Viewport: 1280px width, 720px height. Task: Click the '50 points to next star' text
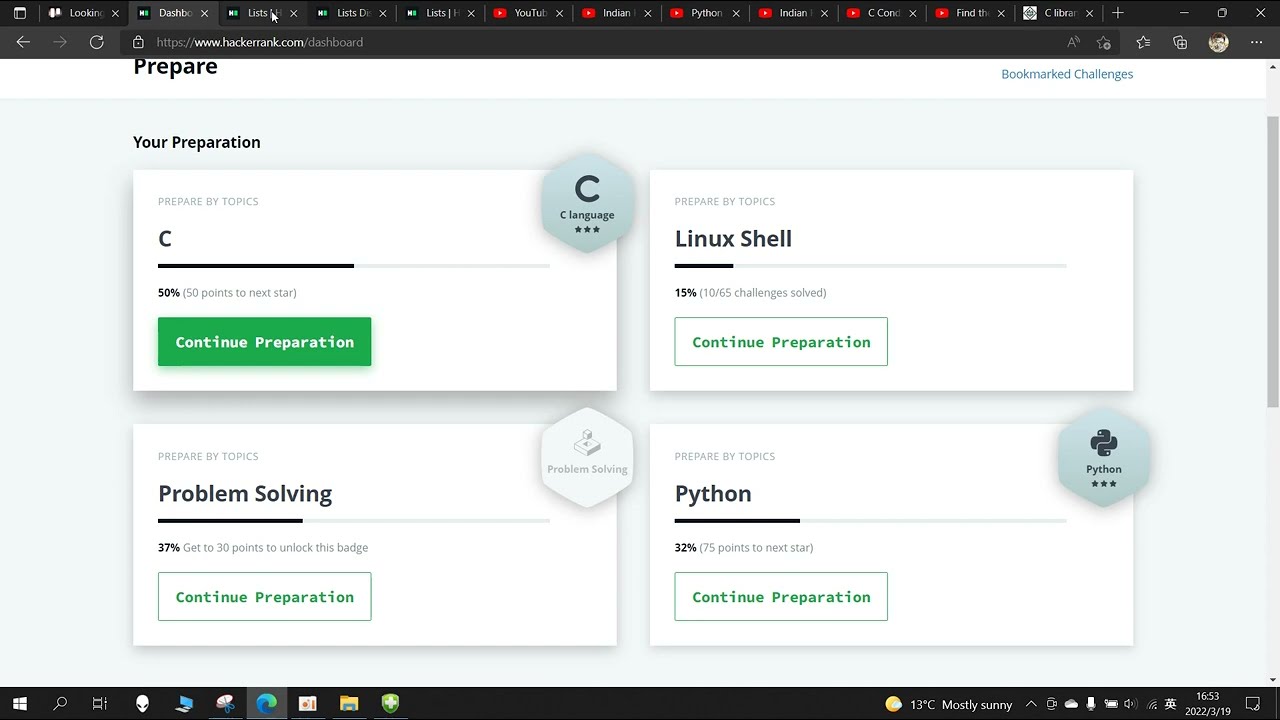click(x=240, y=293)
